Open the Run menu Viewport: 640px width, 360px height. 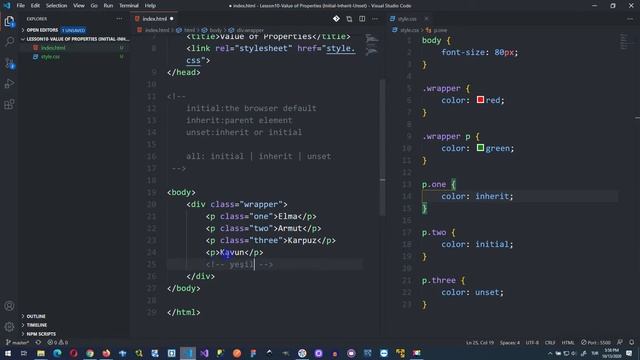pyautogui.click(x=108, y=6)
